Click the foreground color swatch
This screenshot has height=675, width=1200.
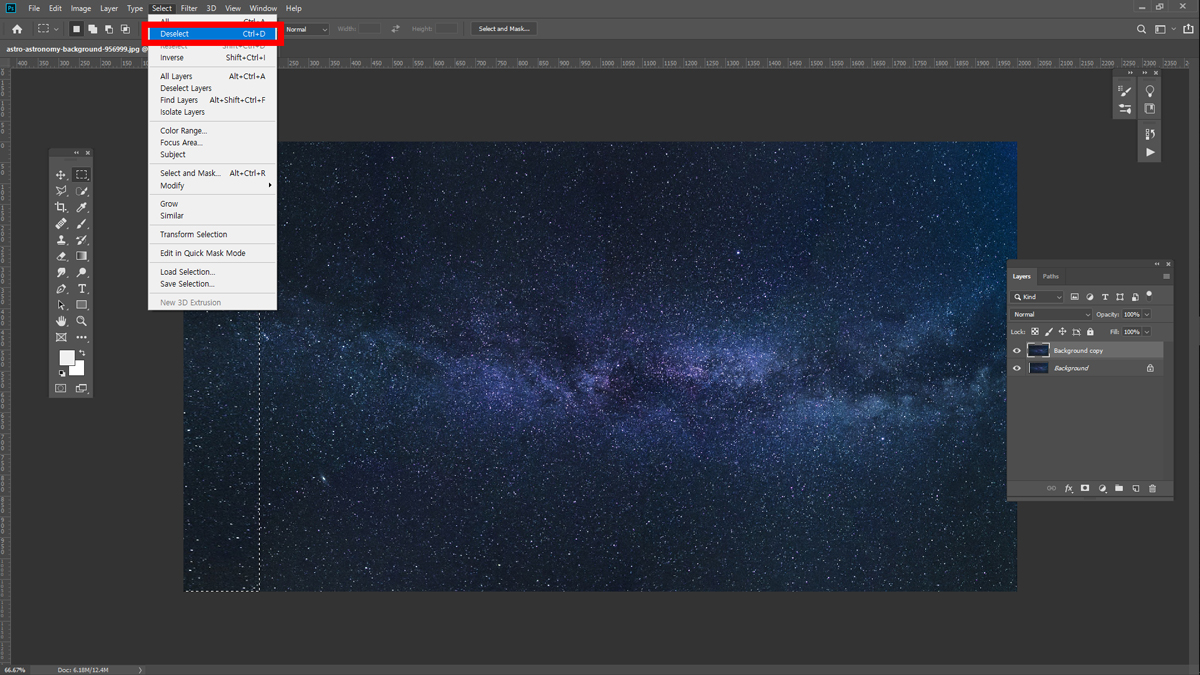(67, 358)
